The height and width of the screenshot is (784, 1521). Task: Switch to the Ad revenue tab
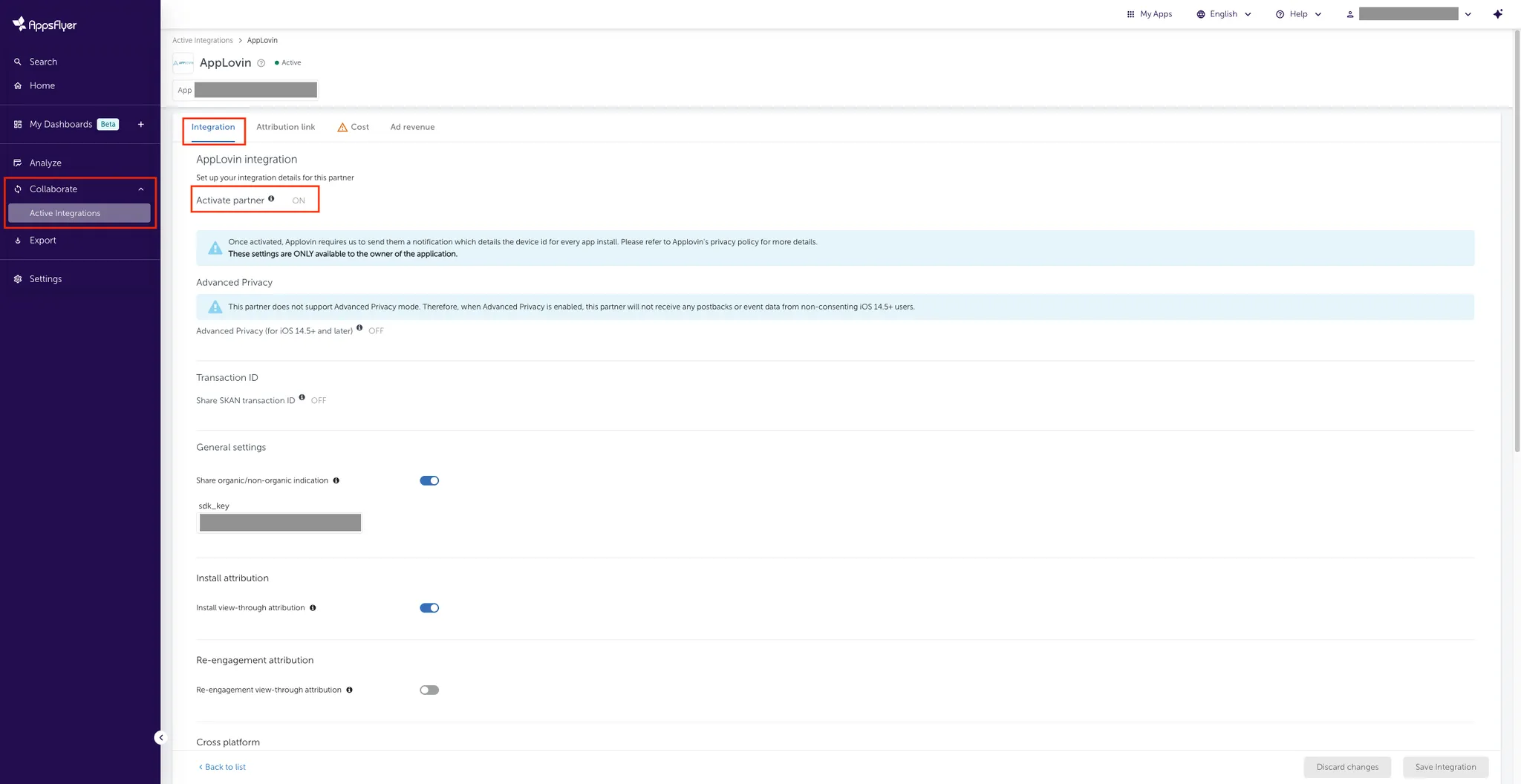(413, 127)
